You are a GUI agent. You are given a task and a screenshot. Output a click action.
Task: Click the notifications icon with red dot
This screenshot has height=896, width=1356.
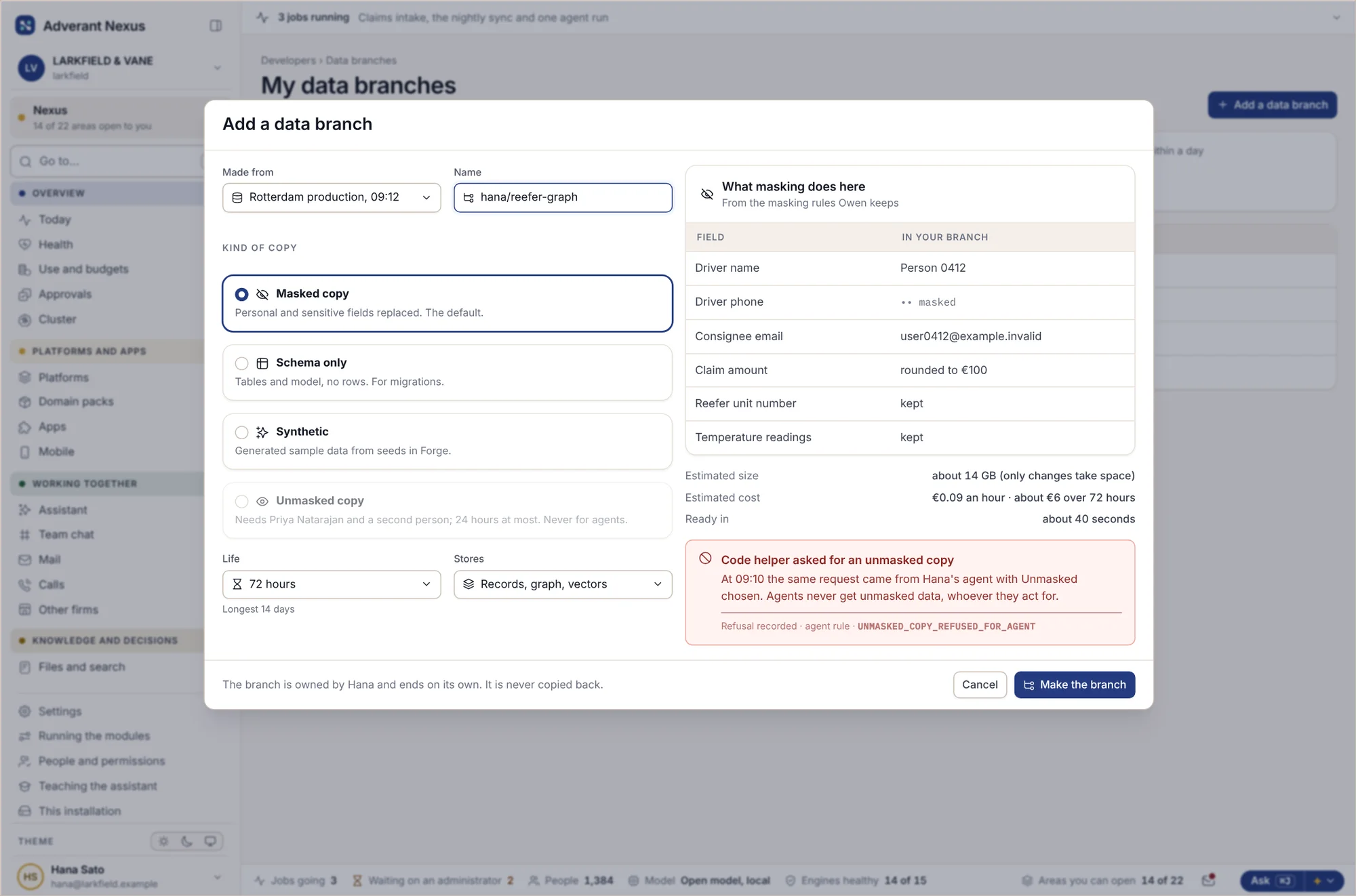click(x=1208, y=880)
